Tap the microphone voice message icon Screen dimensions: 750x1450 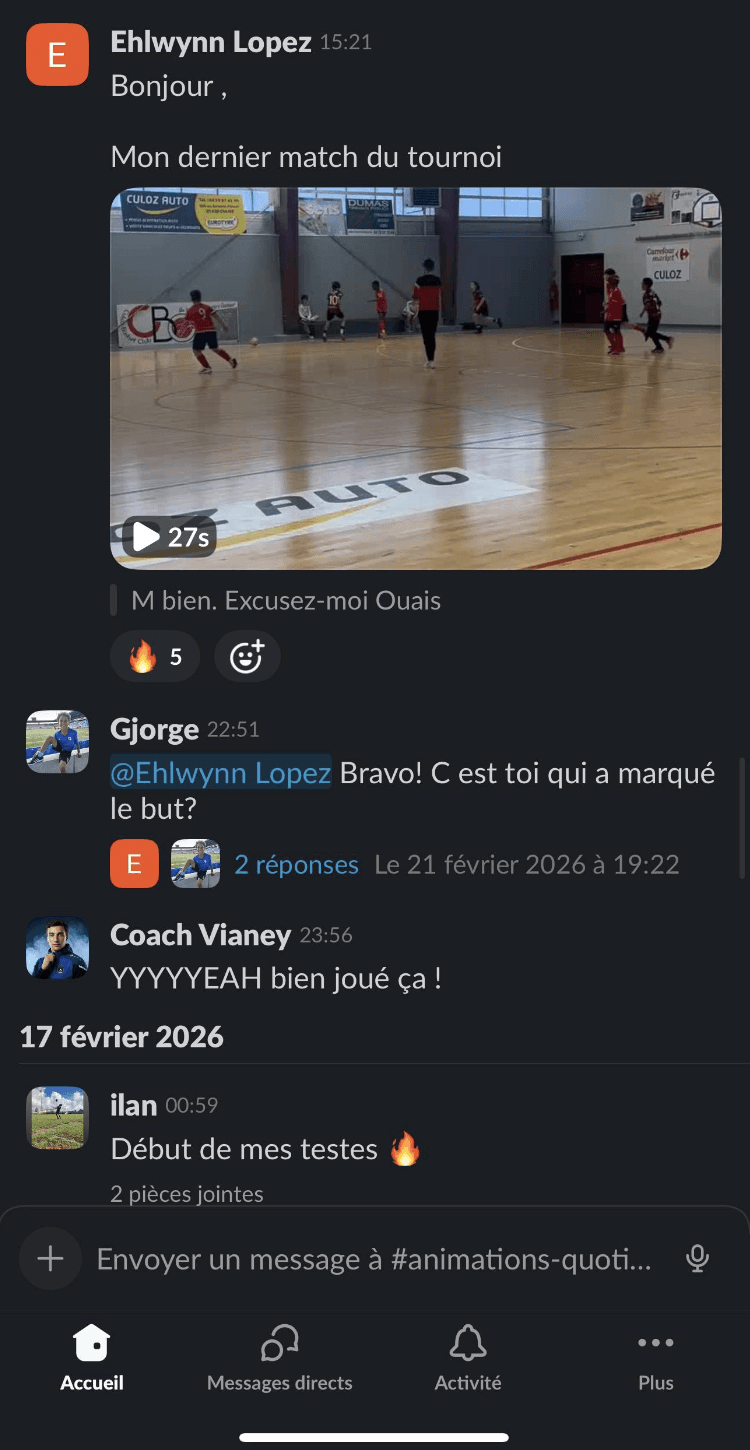(x=697, y=1259)
